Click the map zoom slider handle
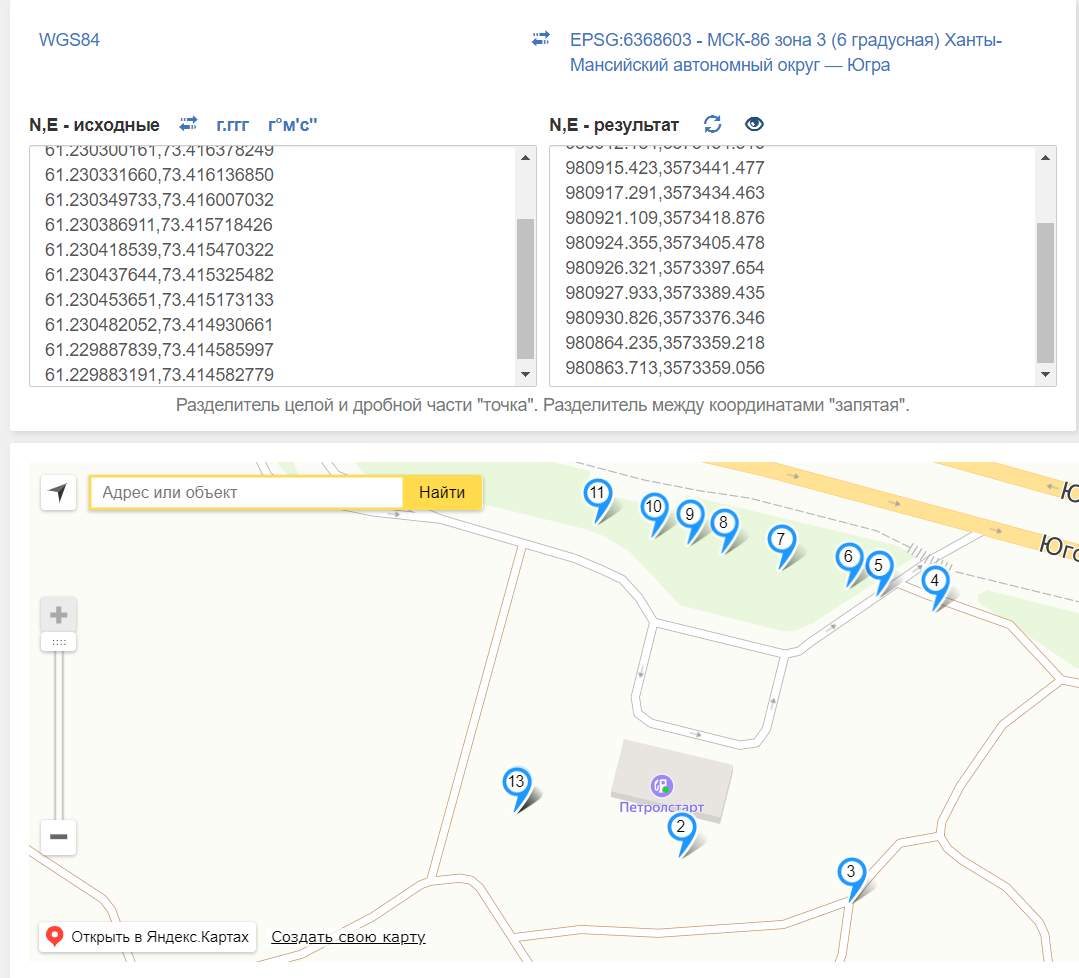The image size is (1079, 978). (x=58, y=642)
